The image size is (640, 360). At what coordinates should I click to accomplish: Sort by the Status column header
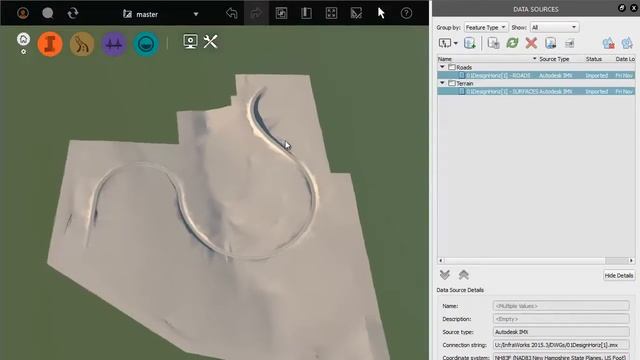click(593, 59)
